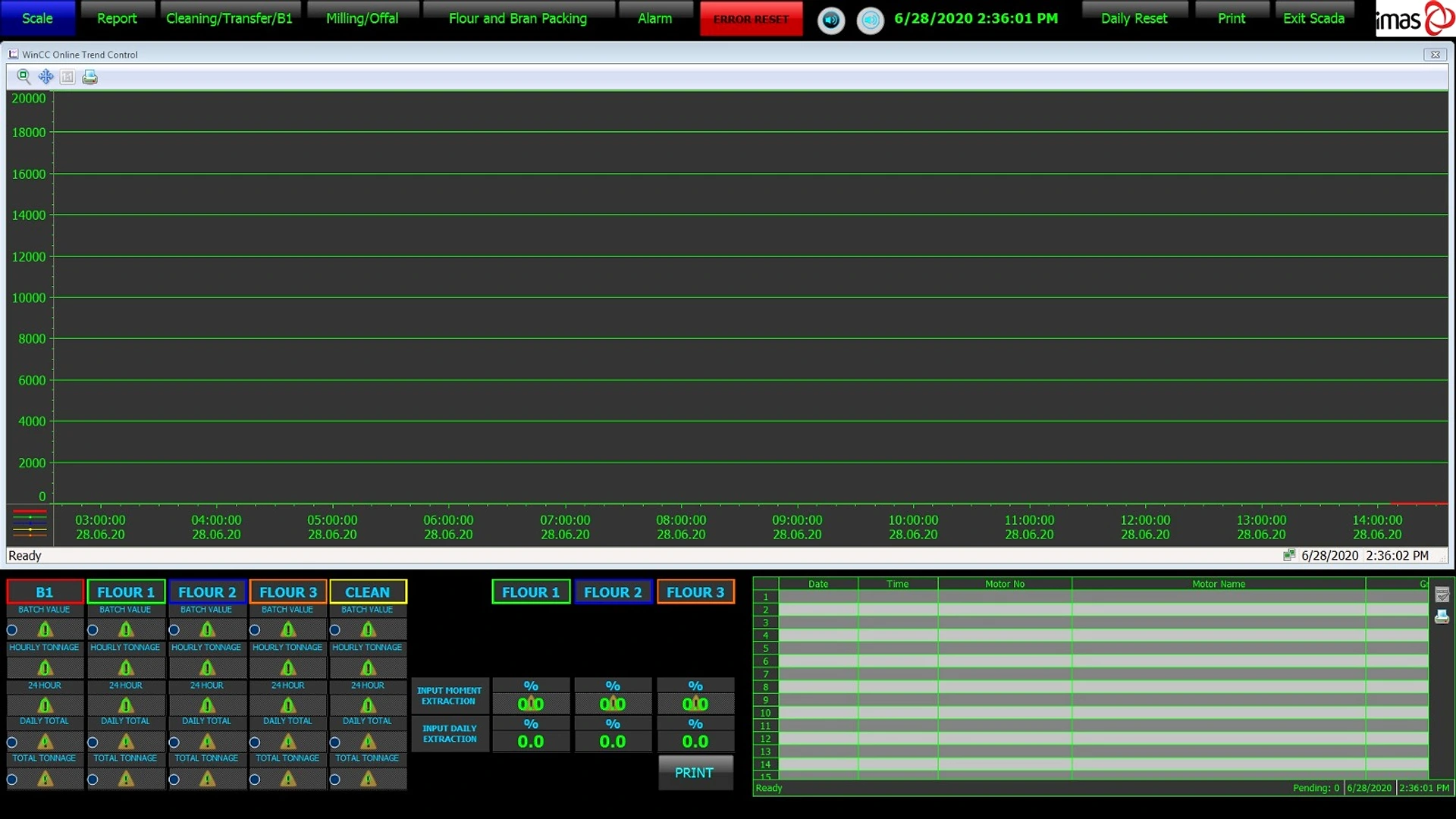Click the Motor No column header
This screenshot has height=819, width=1456.
click(1005, 584)
